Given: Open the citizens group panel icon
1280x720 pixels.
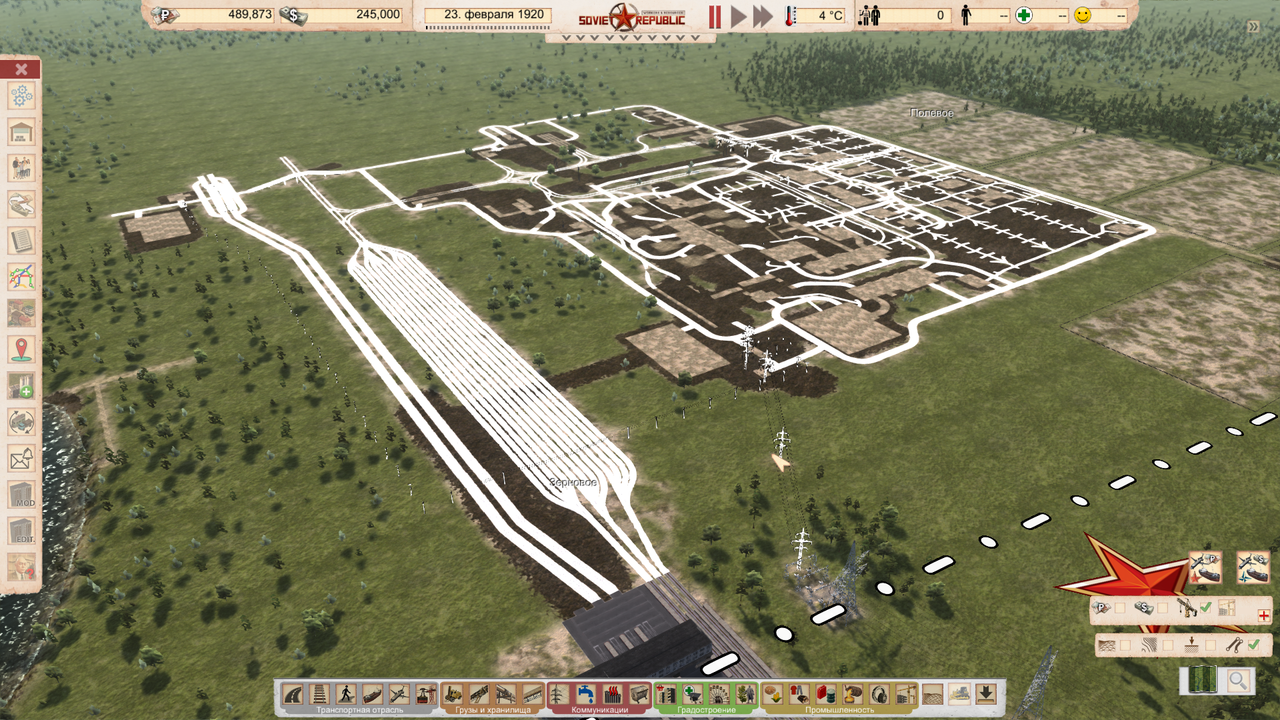Looking at the screenshot, I should point(21,169).
